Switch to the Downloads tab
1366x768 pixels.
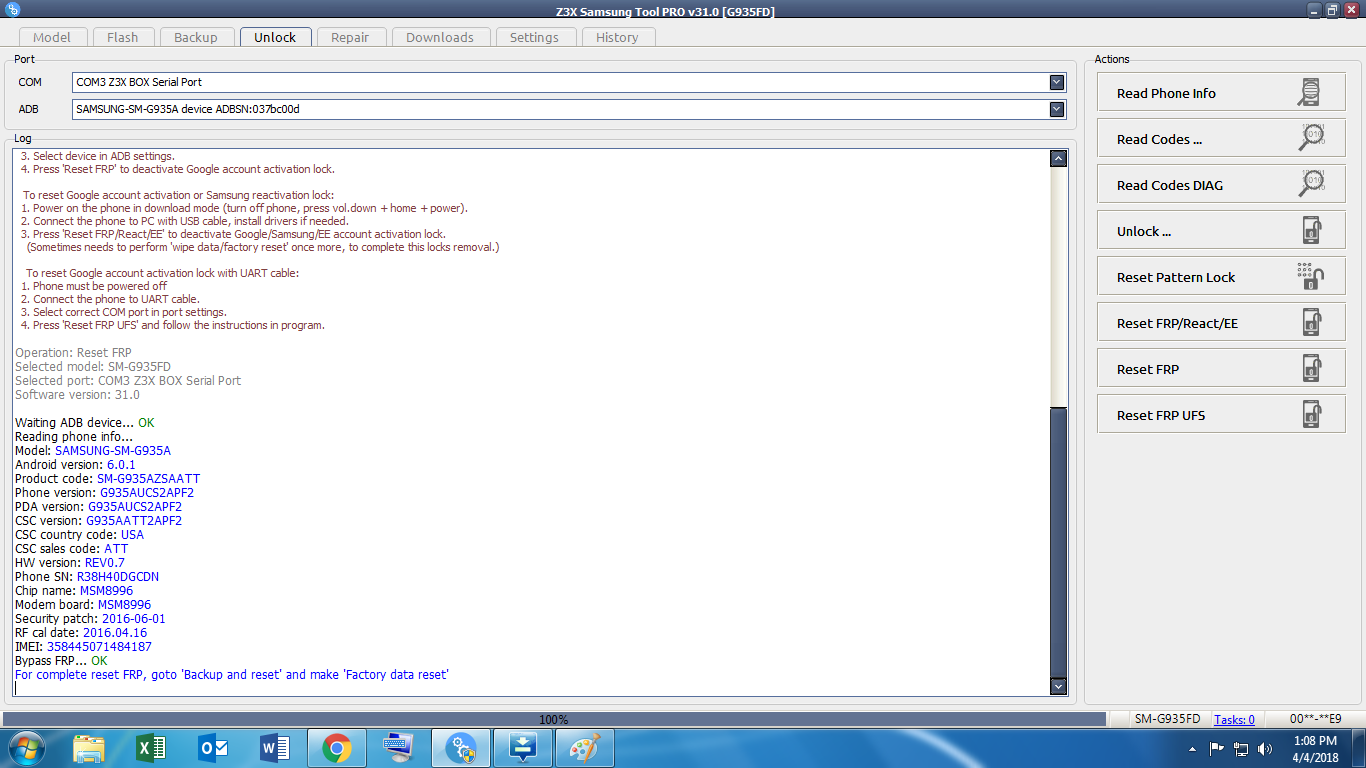[x=440, y=37]
